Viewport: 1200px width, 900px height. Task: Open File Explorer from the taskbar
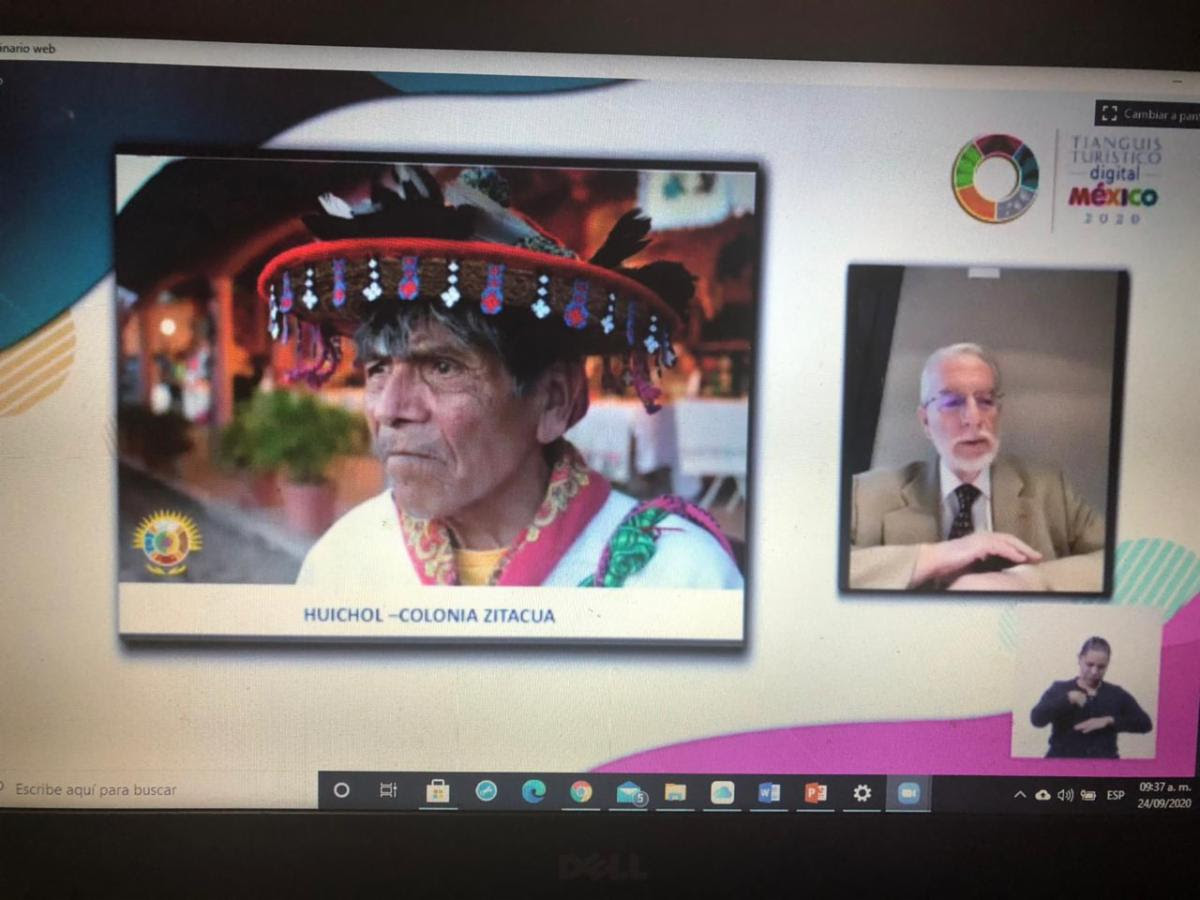(676, 792)
